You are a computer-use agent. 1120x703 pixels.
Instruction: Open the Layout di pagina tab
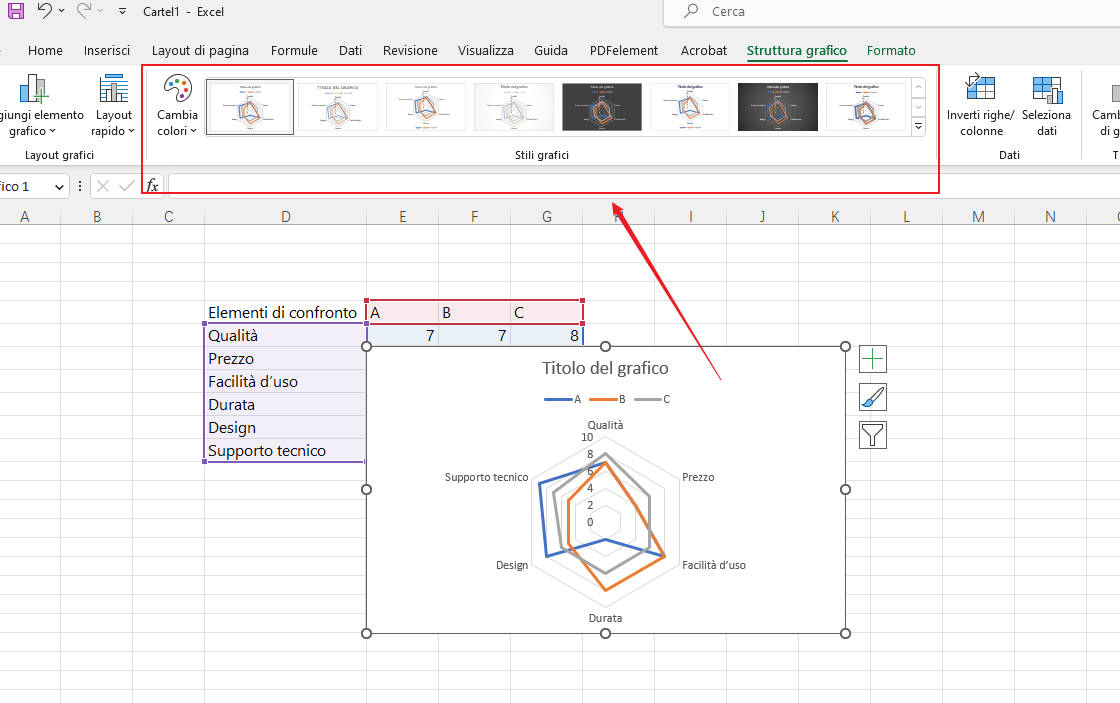tap(200, 50)
